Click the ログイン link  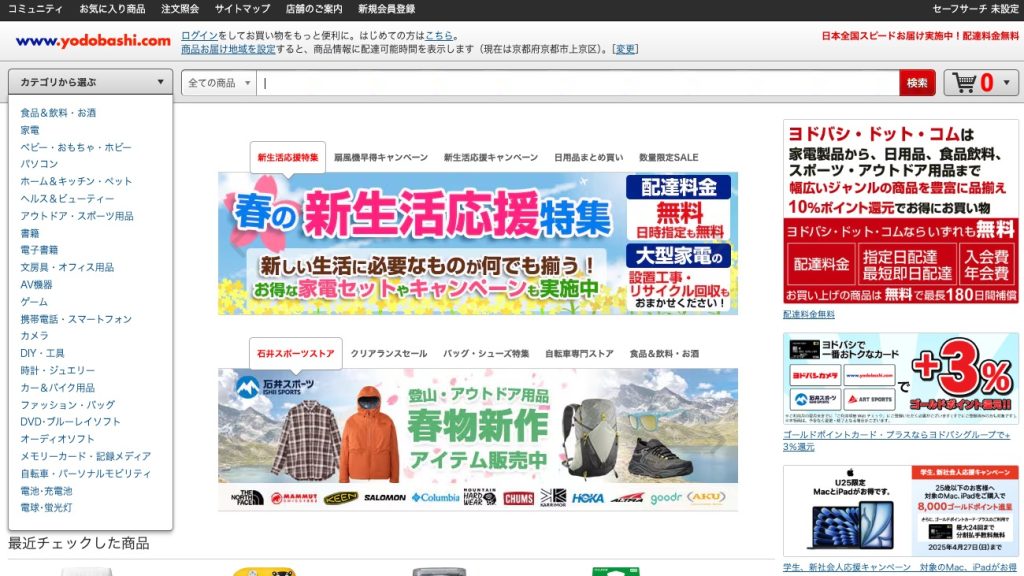(199, 36)
